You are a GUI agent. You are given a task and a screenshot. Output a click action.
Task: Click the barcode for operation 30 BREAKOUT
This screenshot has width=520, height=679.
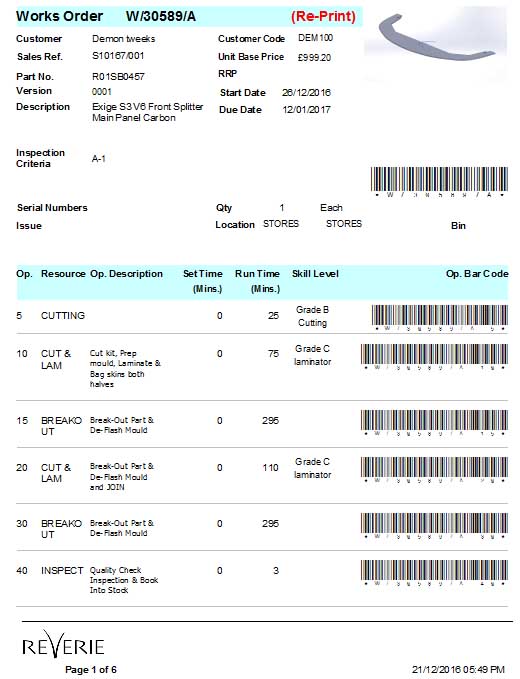click(x=434, y=523)
